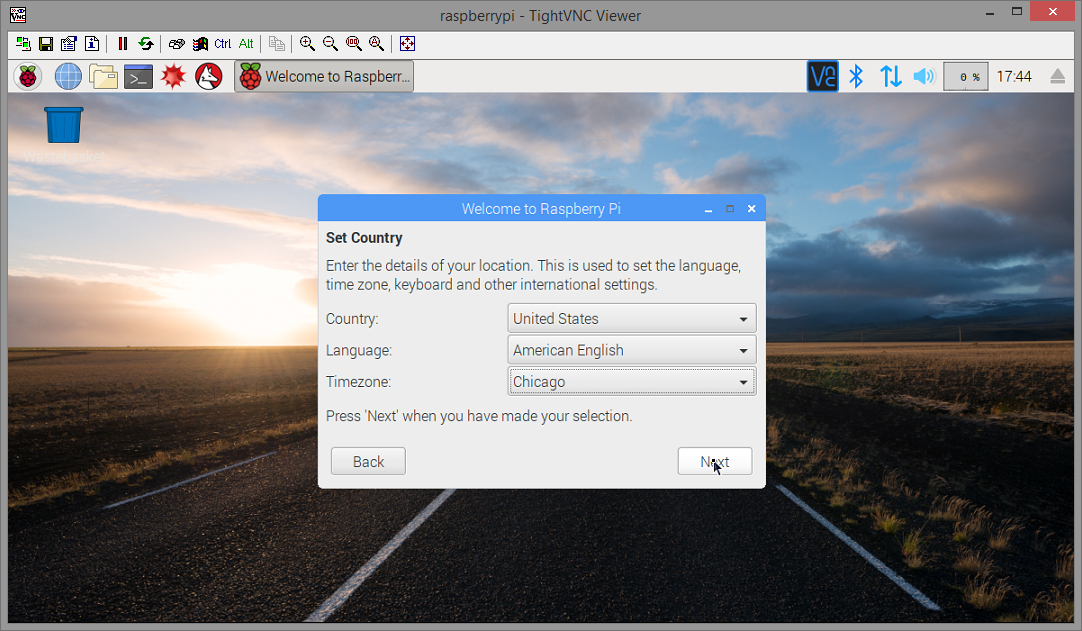Open the volume speaker control

pyautogui.click(x=924, y=77)
